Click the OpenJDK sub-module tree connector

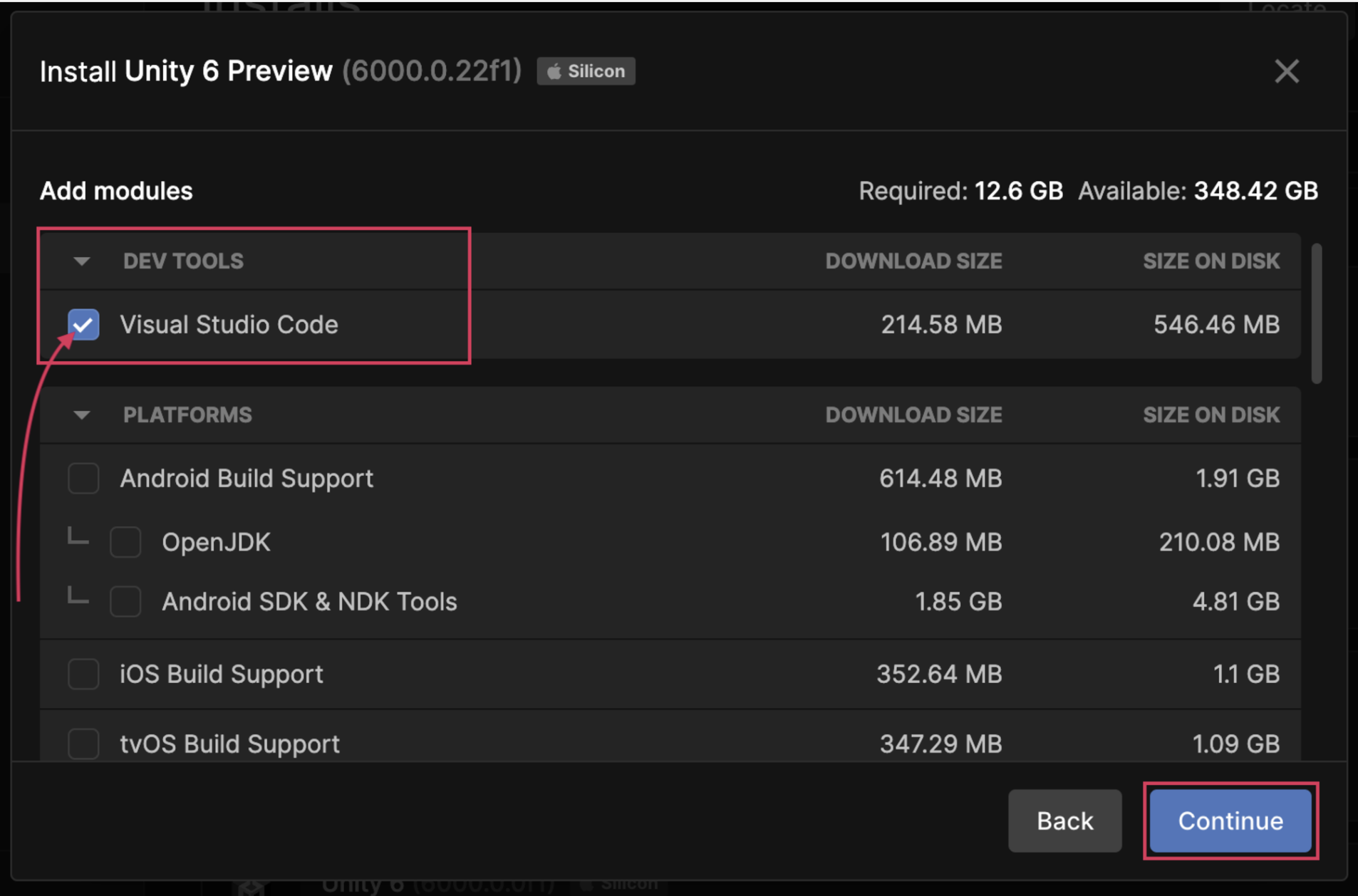point(78,537)
